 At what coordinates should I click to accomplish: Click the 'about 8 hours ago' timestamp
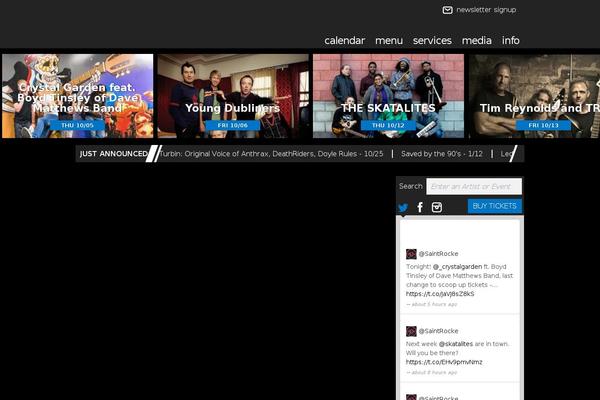click(432, 372)
